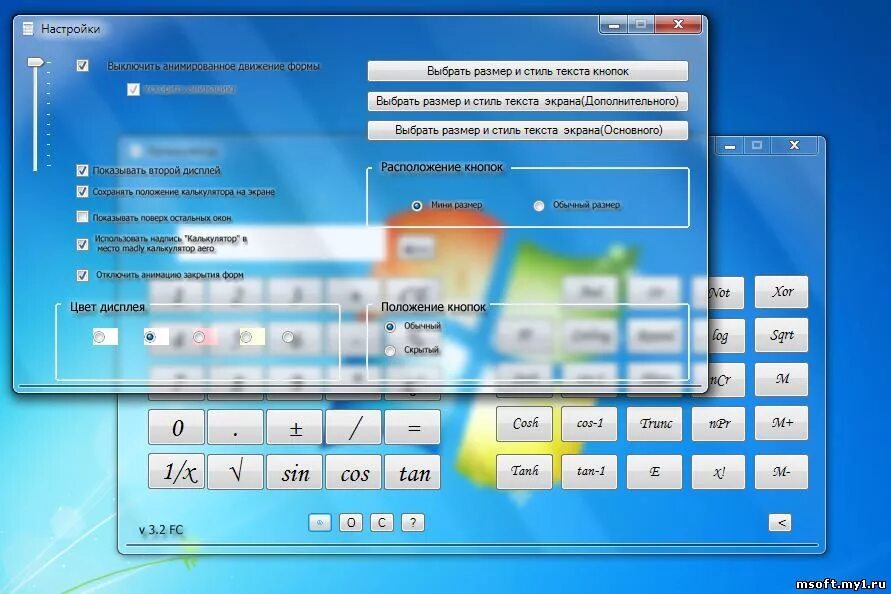Click the vertical slider thumb in Settings
The image size is (891, 594).
[x=36, y=62]
